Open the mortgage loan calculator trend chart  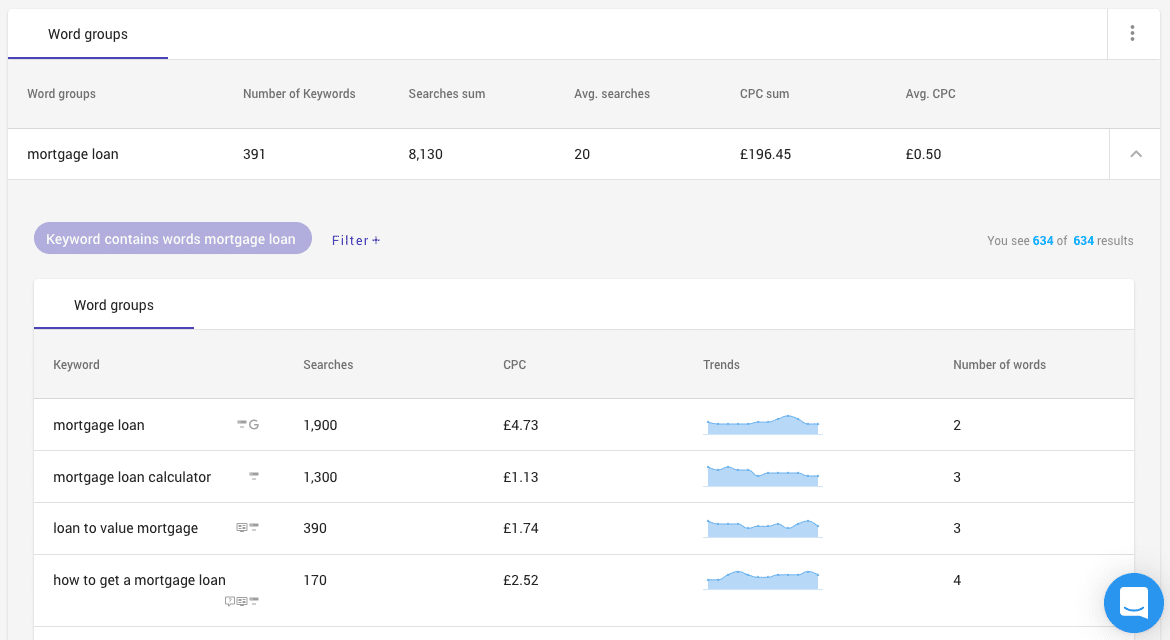click(763, 476)
